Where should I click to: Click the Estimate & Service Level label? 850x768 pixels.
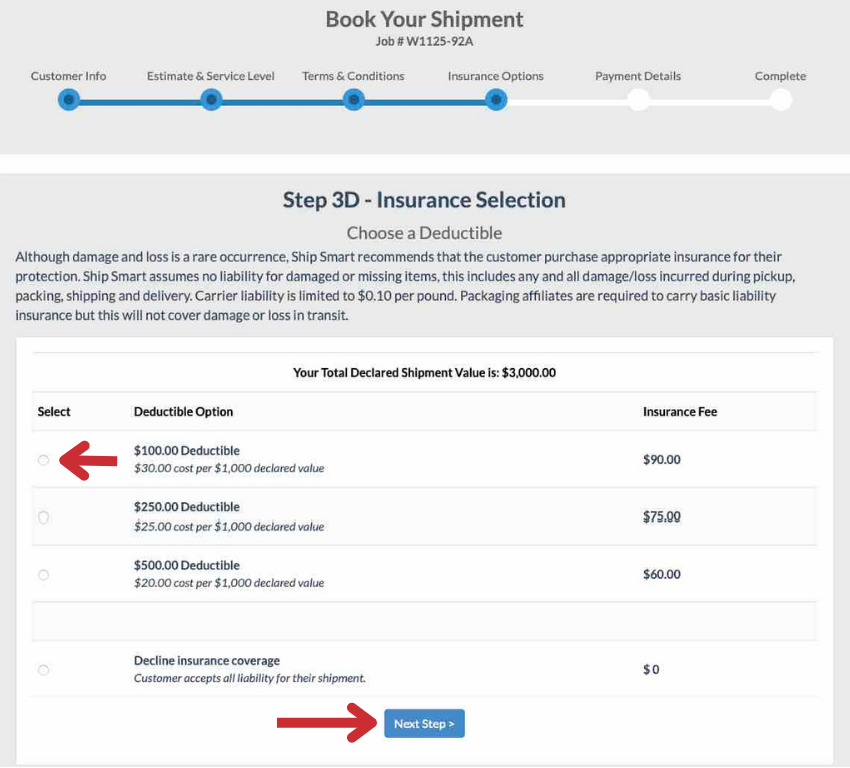(211, 76)
